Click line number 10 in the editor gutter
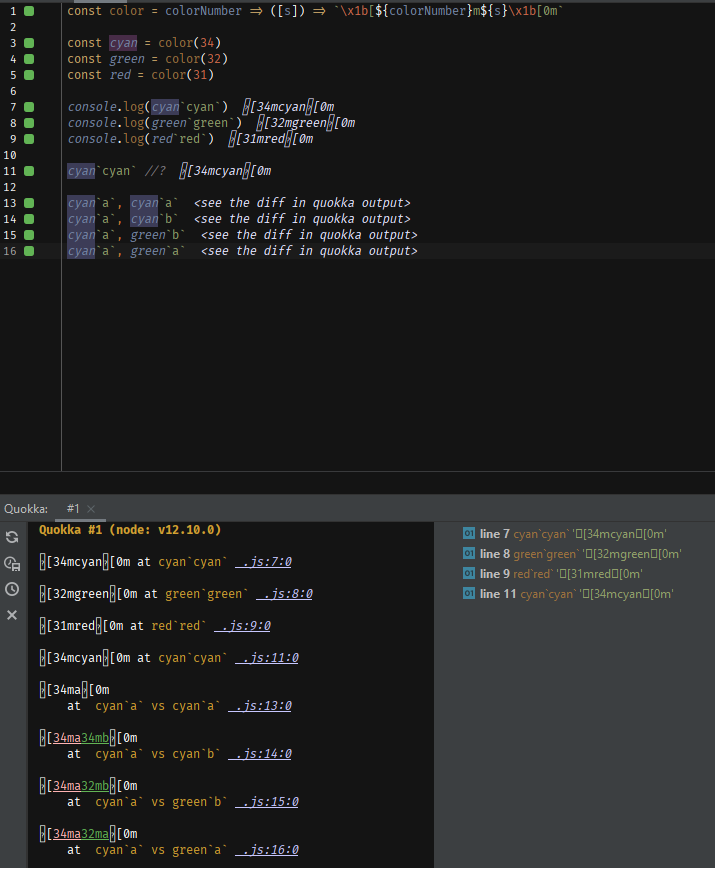This screenshot has height=869, width=715. pos(10,154)
